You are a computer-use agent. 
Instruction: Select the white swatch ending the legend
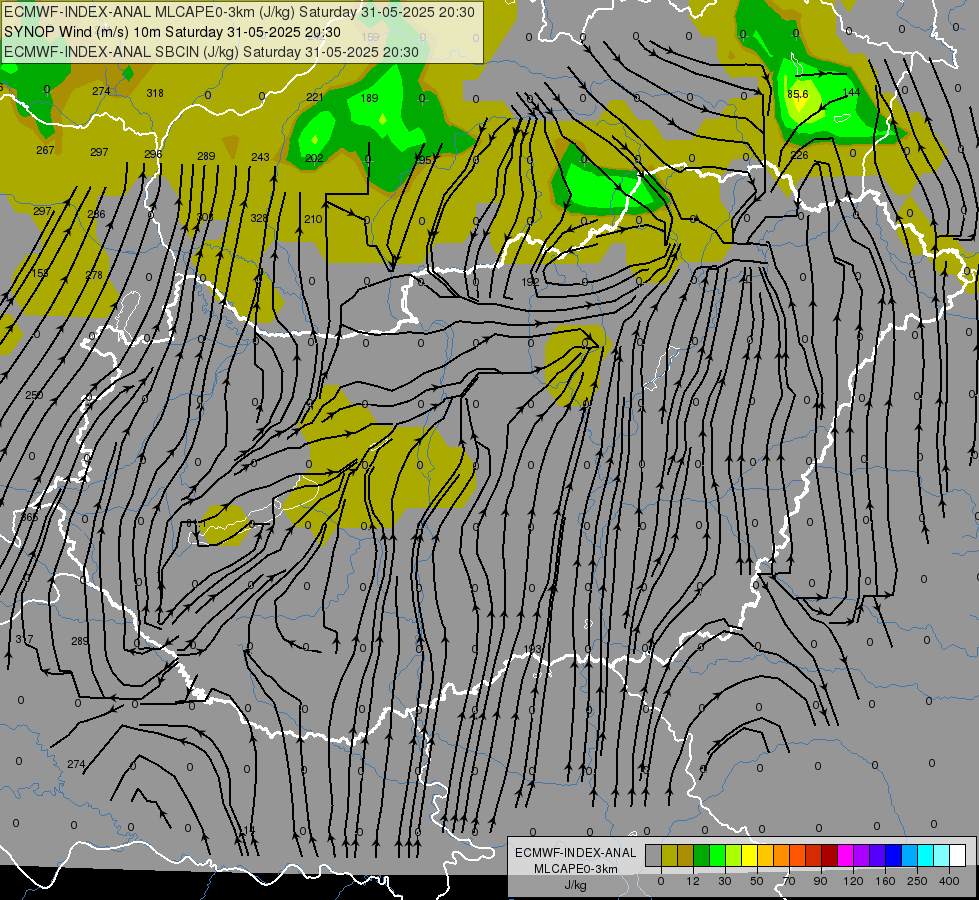click(958, 855)
